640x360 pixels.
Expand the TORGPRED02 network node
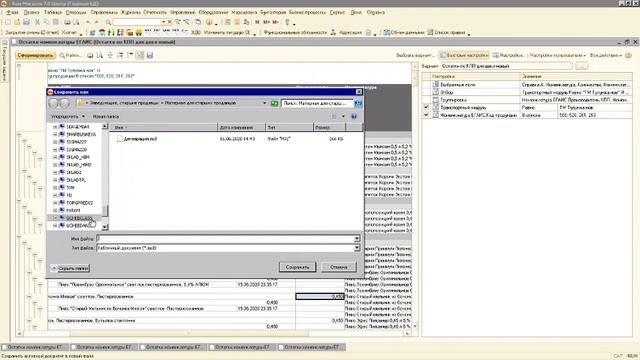[x=55, y=203]
